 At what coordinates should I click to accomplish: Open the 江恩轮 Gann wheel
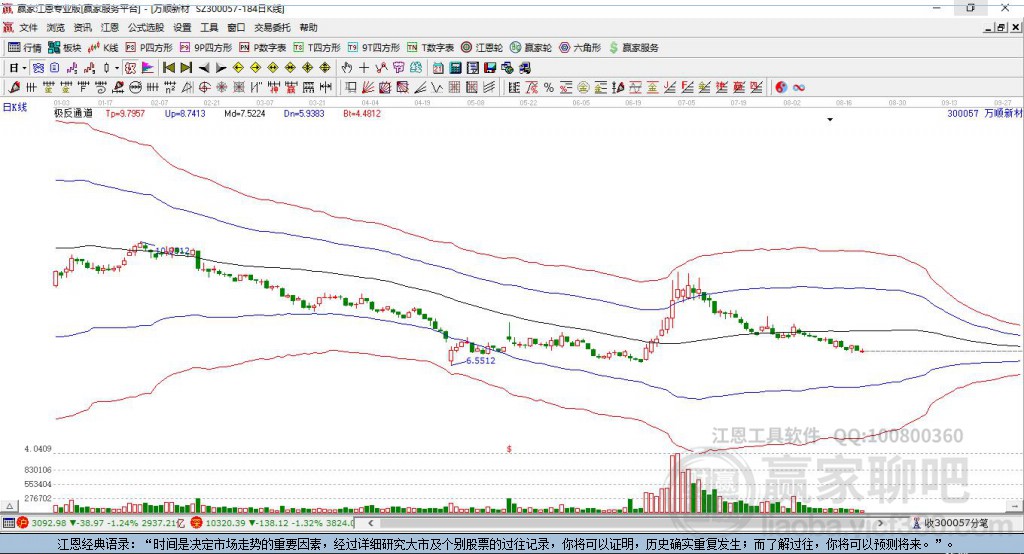coord(482,48)
